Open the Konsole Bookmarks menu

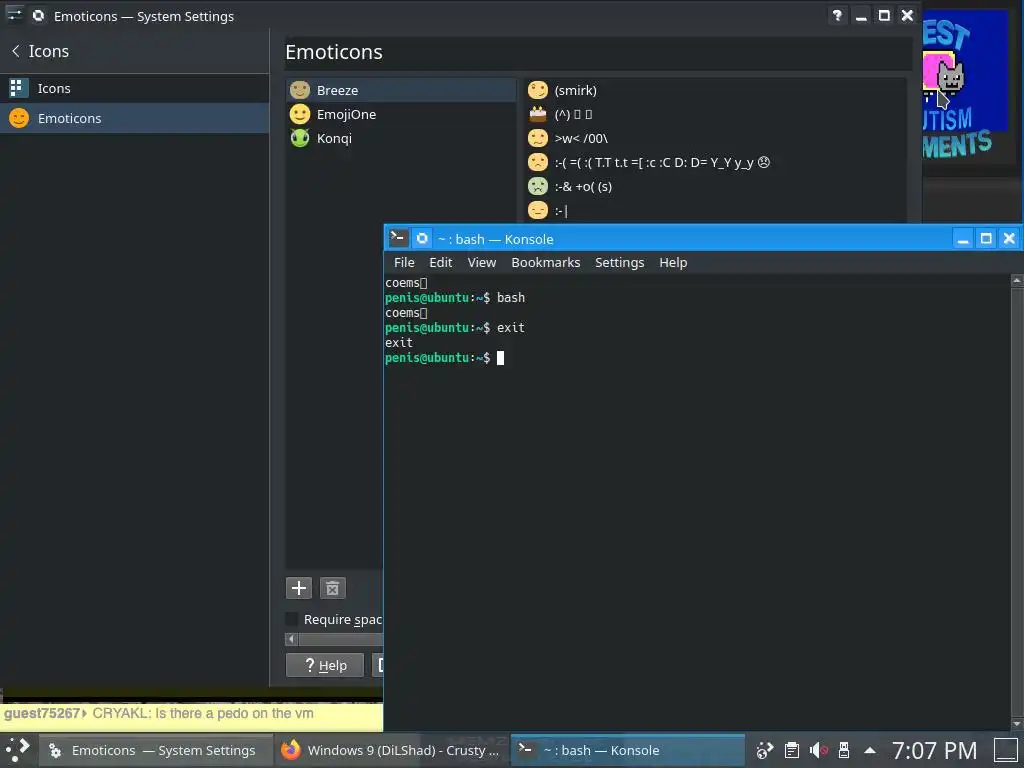pyautogui.click(x=545, y=263)
